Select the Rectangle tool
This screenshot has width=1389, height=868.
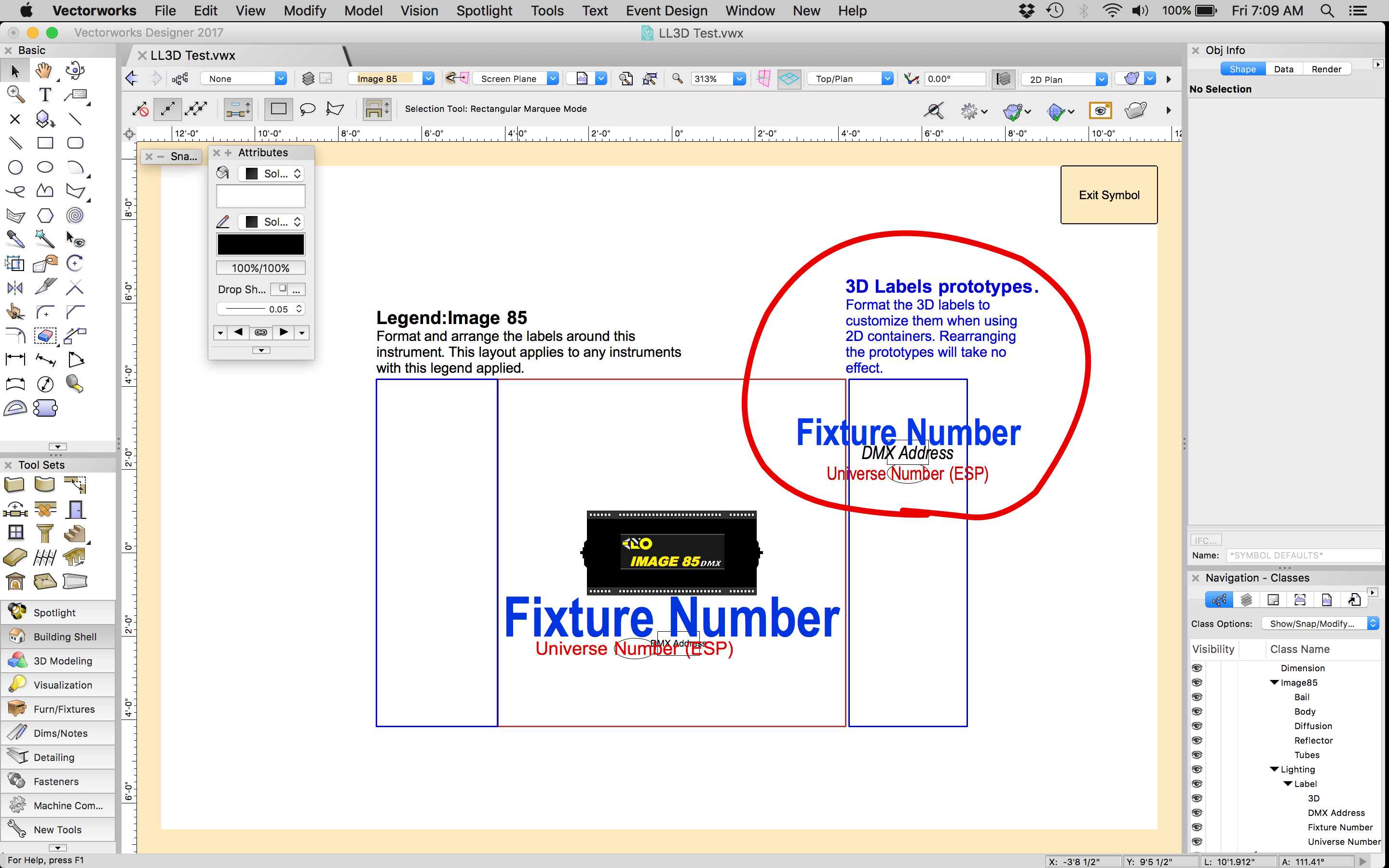coord(45,142)
